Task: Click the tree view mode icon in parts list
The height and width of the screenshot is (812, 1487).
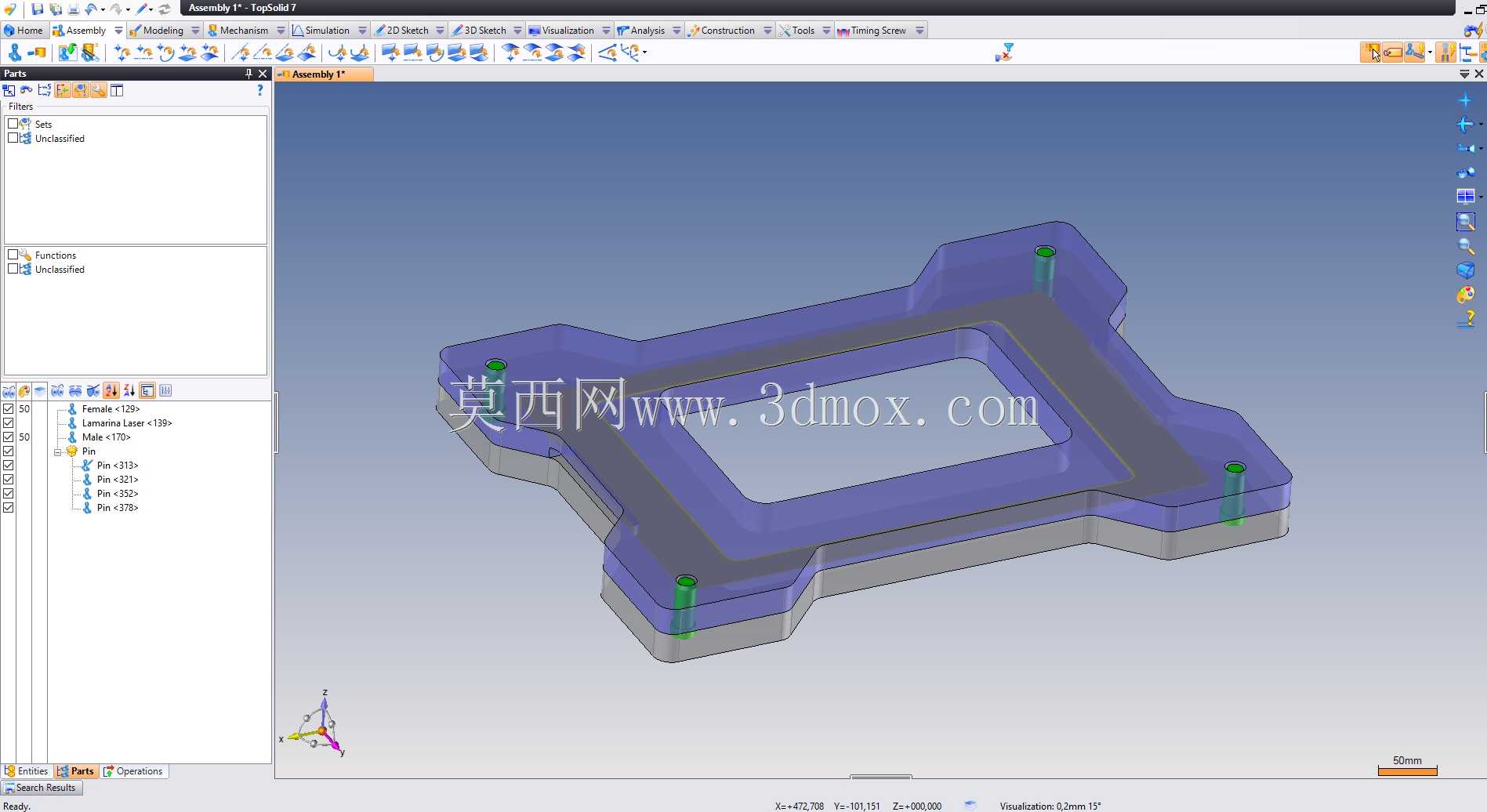Action: pos(147,390)
